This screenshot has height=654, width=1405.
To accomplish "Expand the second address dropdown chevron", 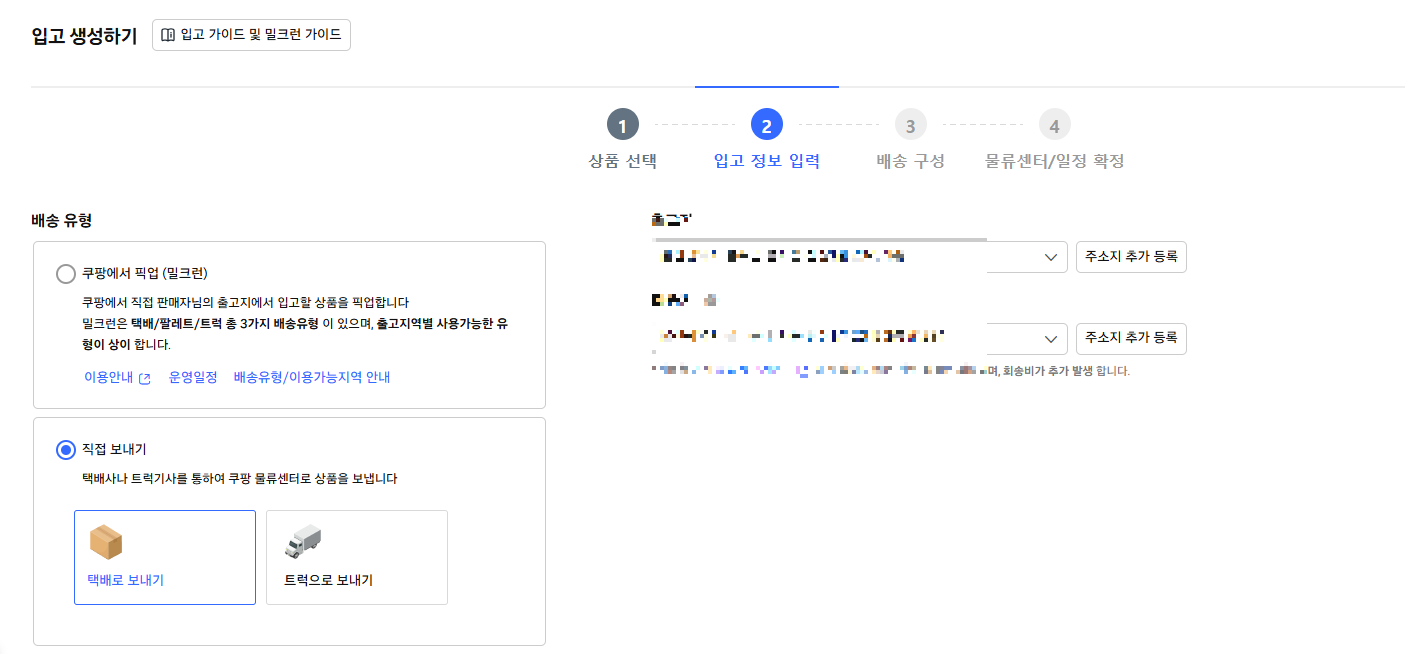I will (x=1051, y=339).
